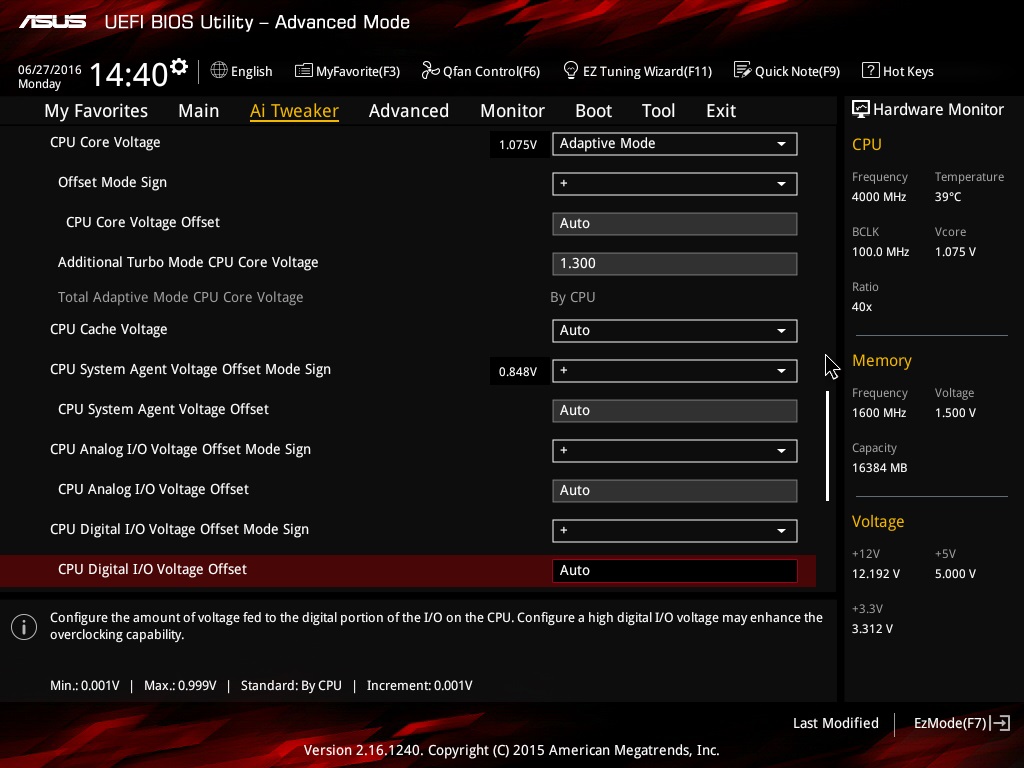Open the Exit tab

(x=721, y=111)
